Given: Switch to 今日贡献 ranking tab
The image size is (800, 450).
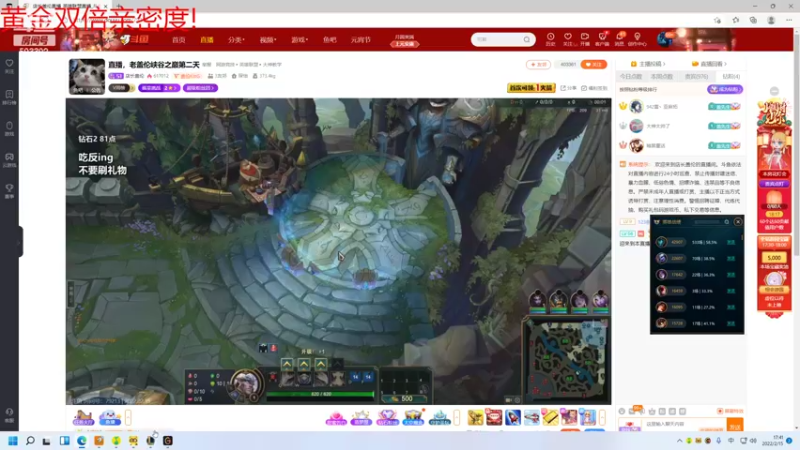Looking at the screenshot, I should point(631,77).
